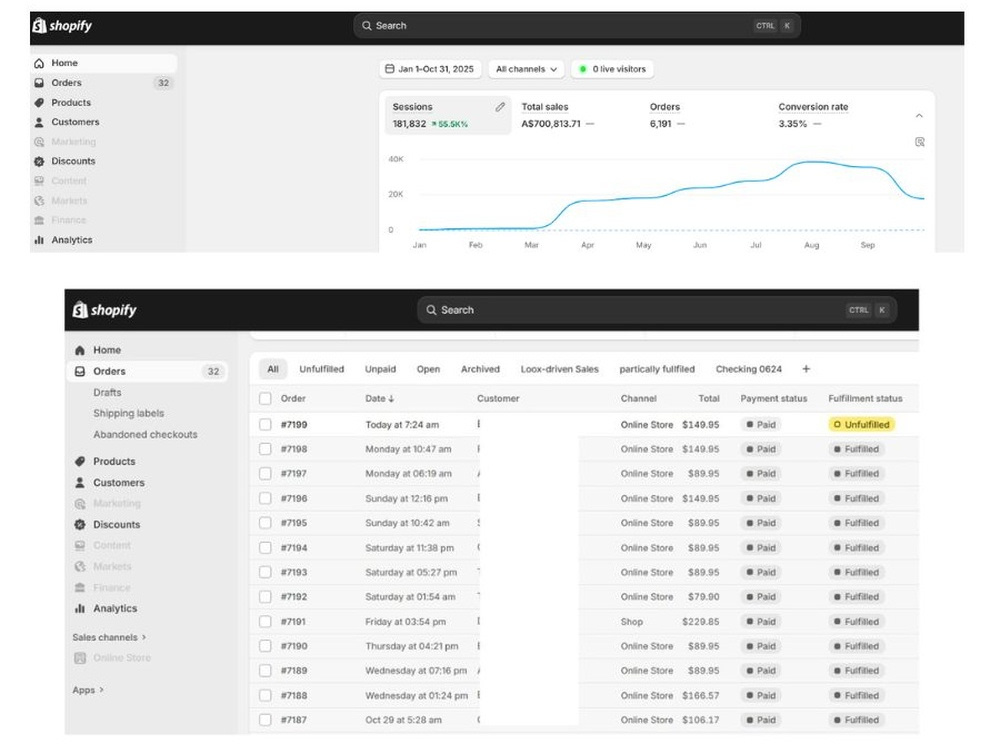Add a new order view with the plus icon

click(x=806, y=369)
